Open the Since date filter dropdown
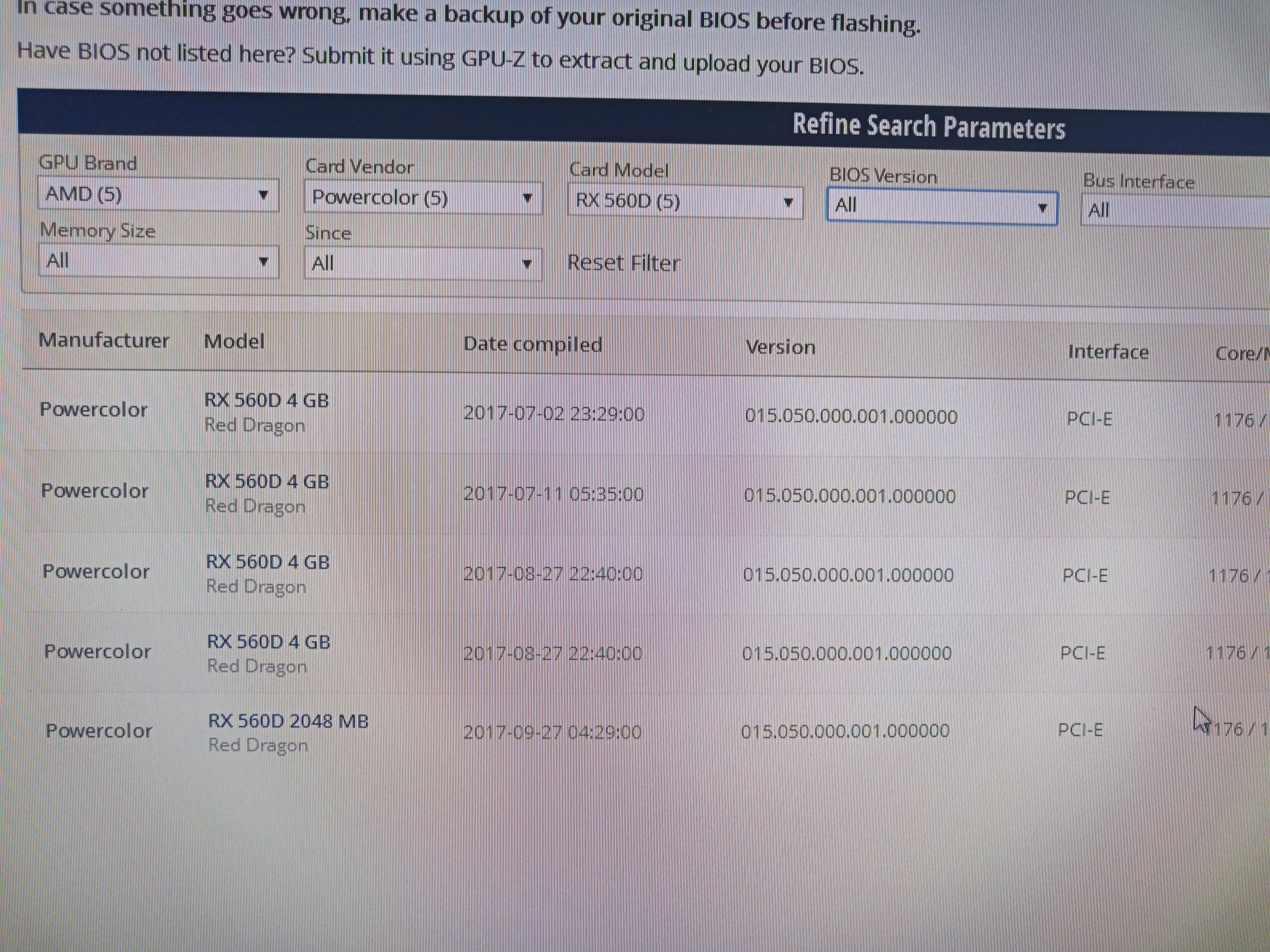The image size is (1270, 952). [x=423, y=264]
